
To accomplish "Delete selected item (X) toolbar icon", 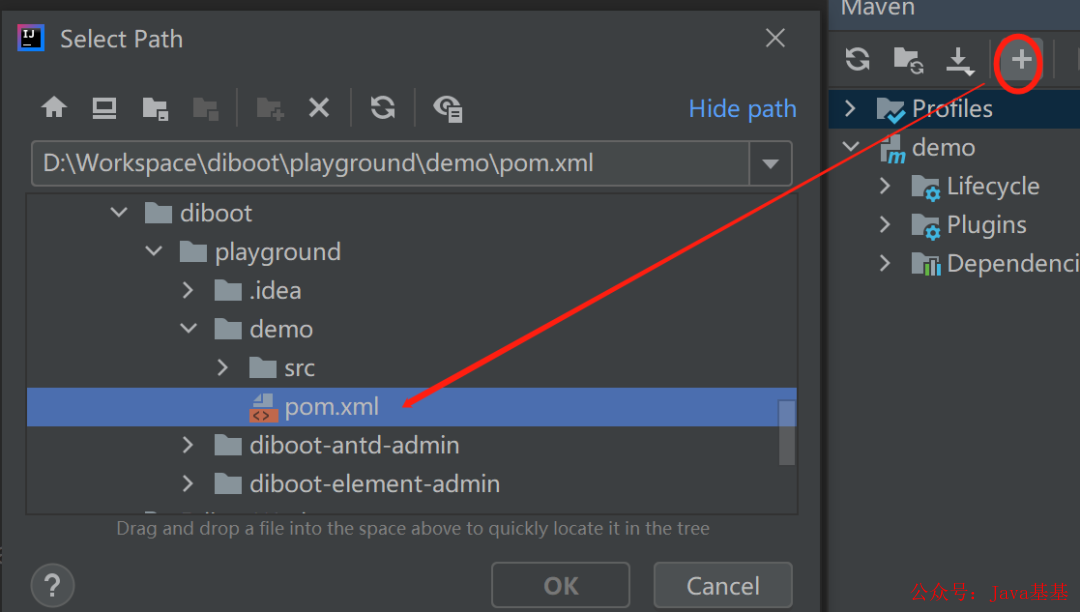I will (319, 108).
